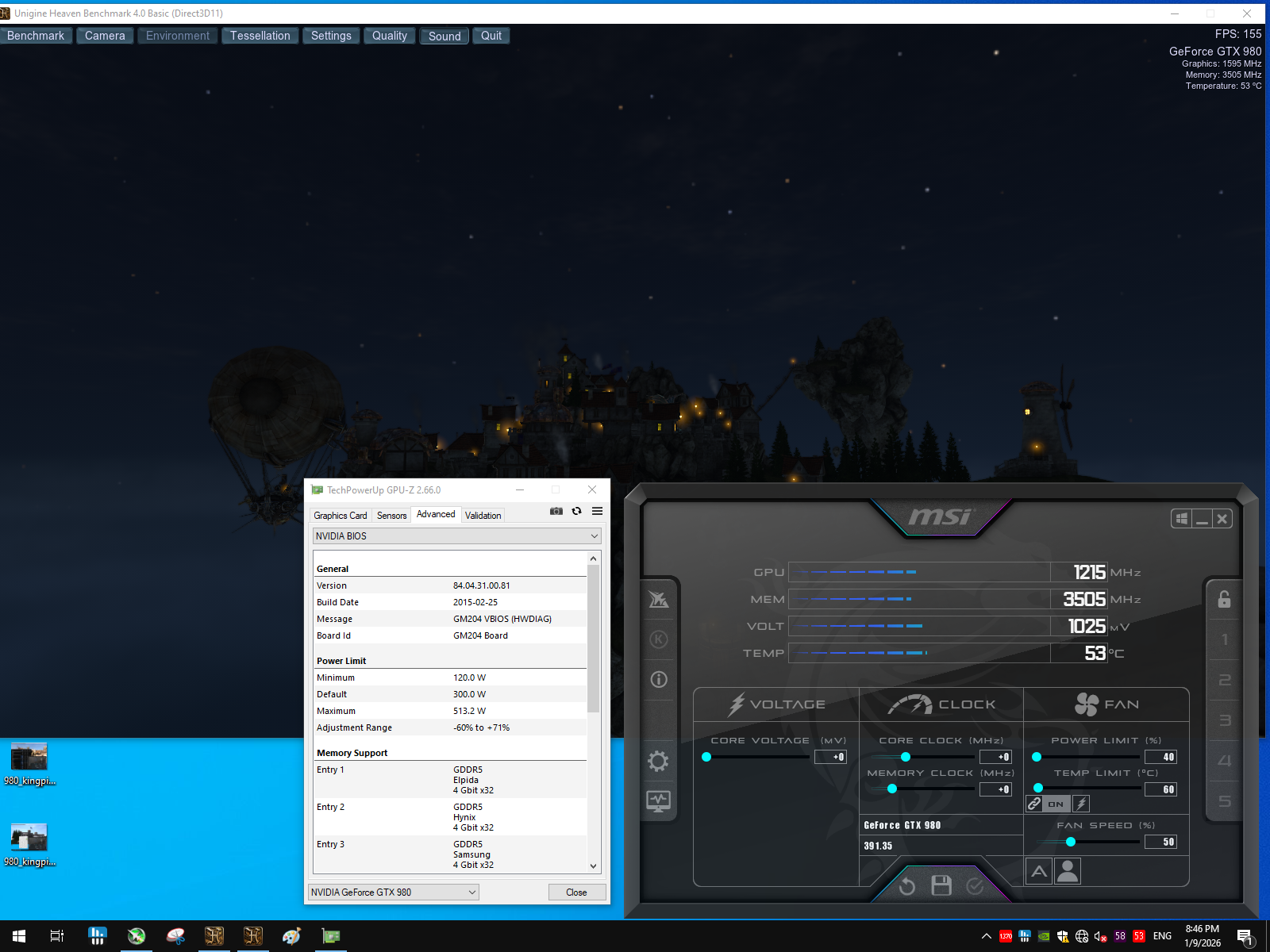The image size is (1270, 952).
Task: Open the Windows Start menu
Action: coord(19,936)
